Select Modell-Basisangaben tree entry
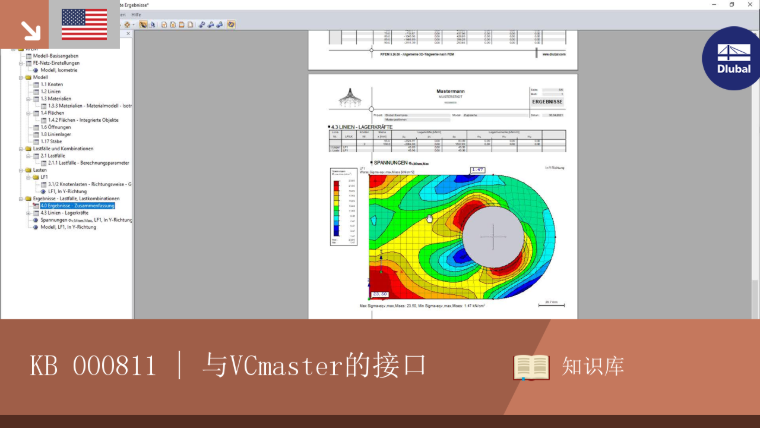Screen dimensions: 760x428 coord(55,56)
